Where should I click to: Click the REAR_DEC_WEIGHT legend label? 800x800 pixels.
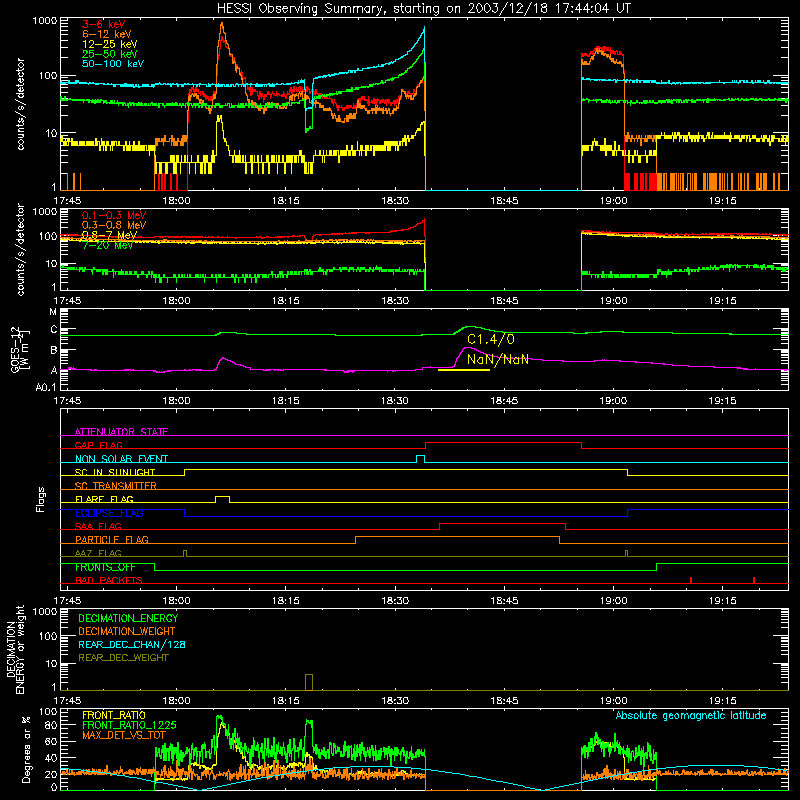(123, 658)
